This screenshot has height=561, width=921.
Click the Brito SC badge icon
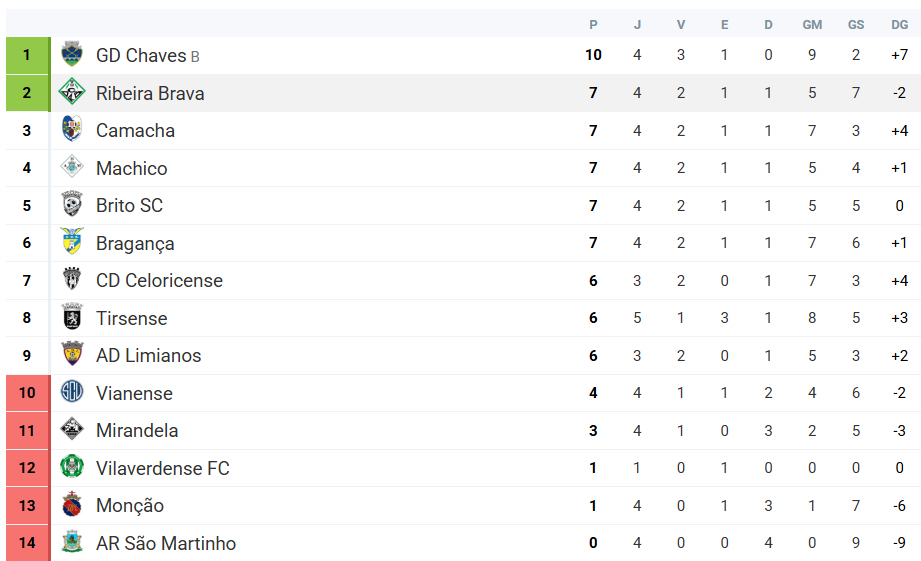(x=72, y=205)
